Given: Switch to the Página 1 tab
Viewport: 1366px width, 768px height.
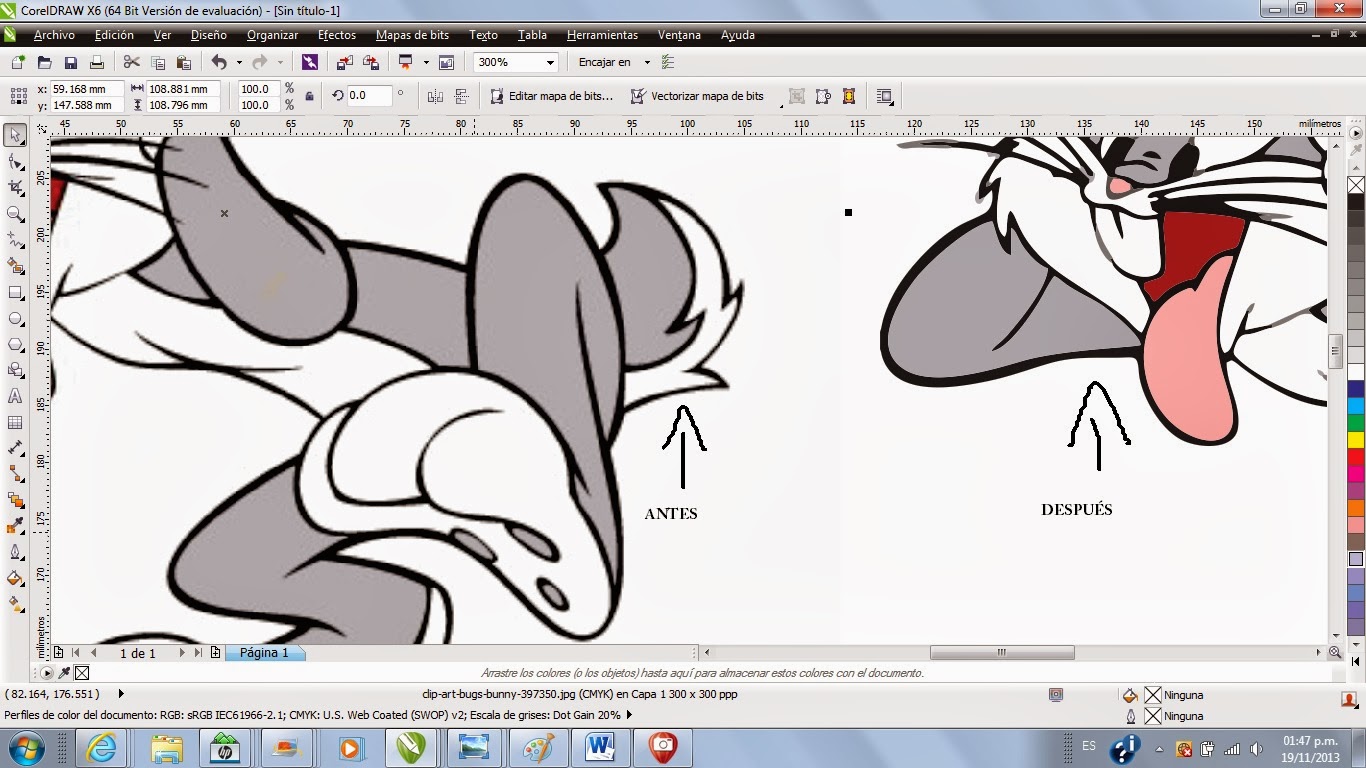Looking at the screenshot, I should click(264, 653).
